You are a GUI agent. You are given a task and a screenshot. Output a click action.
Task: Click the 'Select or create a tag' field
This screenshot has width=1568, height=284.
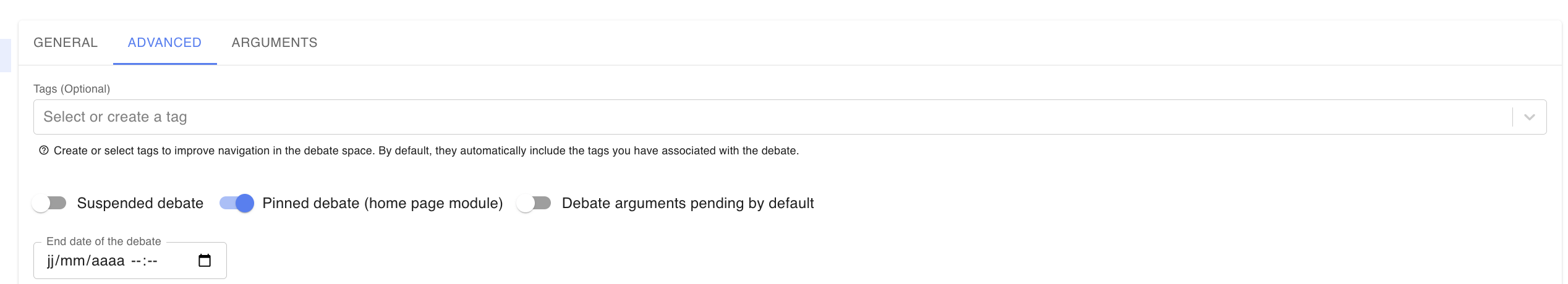[x=742, y=117]
